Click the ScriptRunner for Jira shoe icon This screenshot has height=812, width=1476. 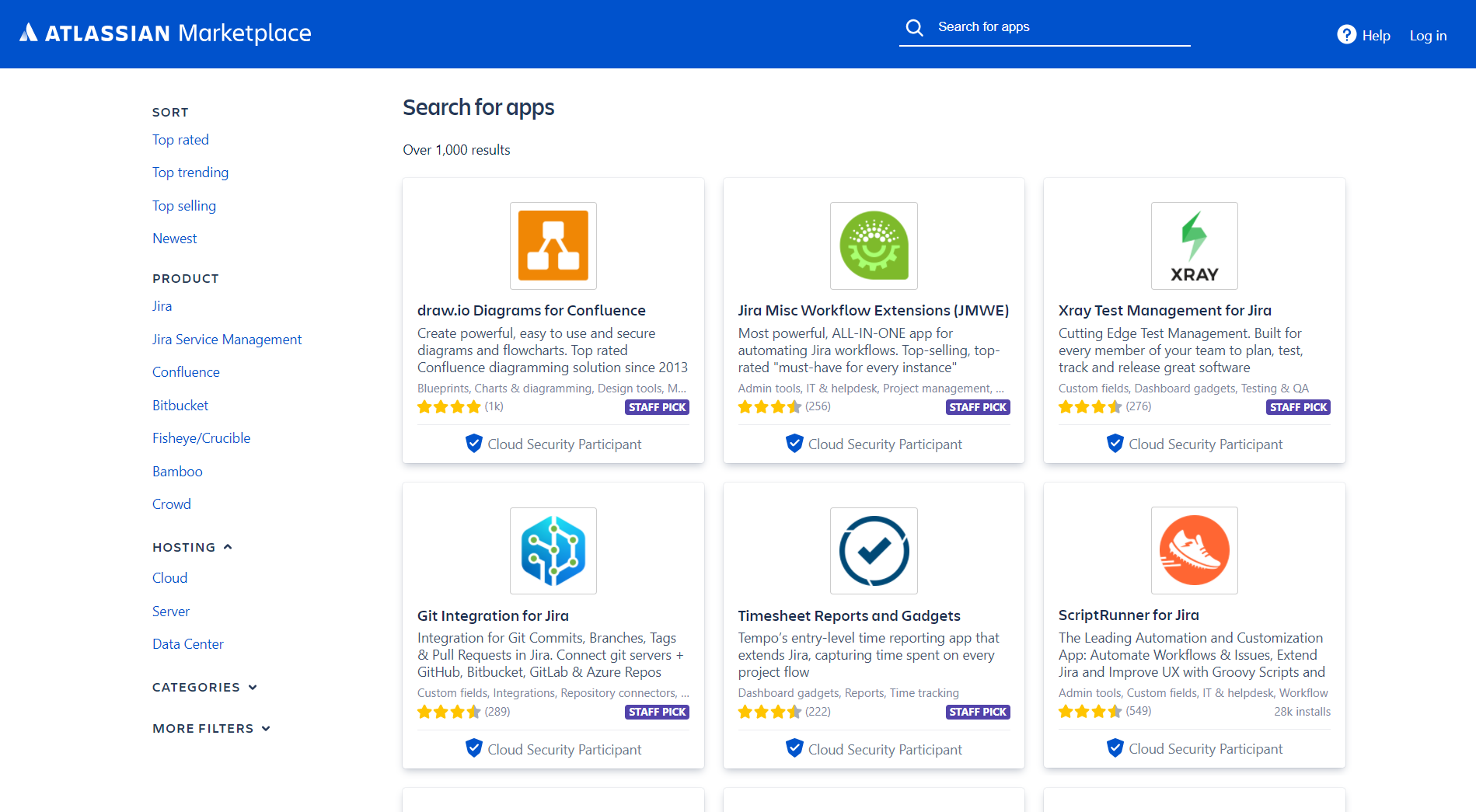coord(1194,550)
